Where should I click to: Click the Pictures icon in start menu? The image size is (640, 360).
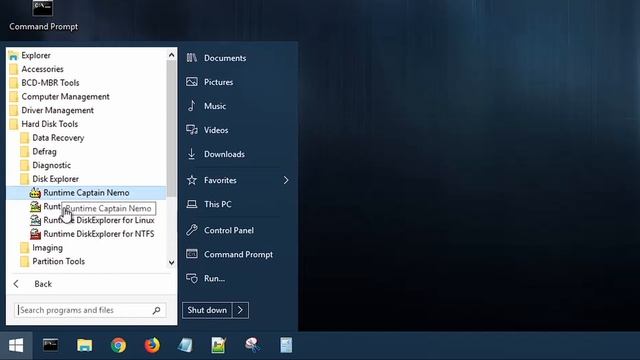coord(192,82)
